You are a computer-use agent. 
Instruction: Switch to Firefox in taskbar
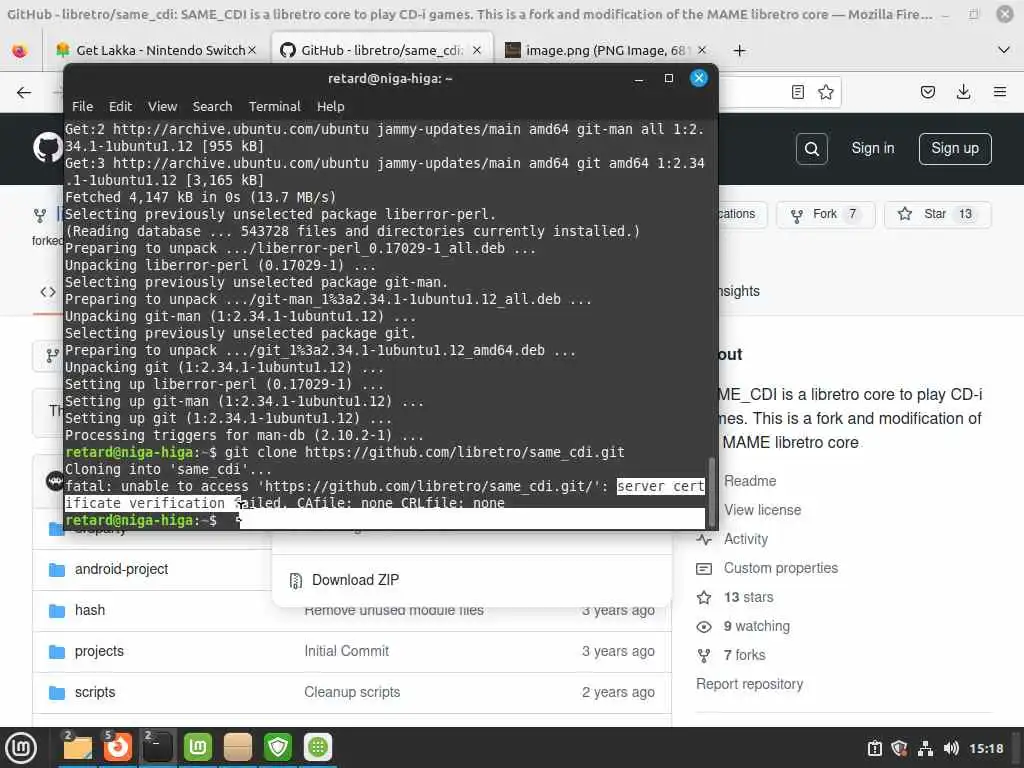(x=118, y=747)
